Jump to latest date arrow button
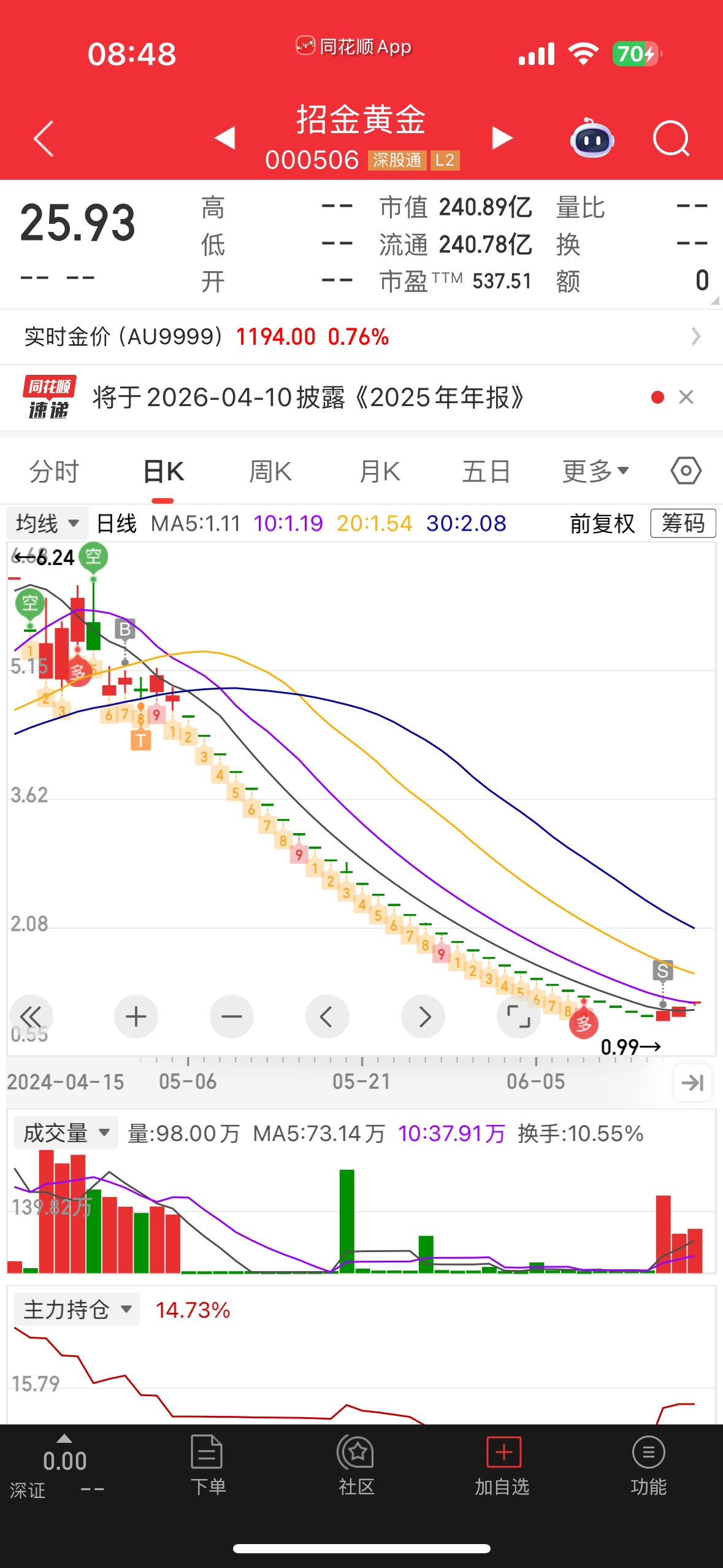723x1568 pixels. 692,1082
